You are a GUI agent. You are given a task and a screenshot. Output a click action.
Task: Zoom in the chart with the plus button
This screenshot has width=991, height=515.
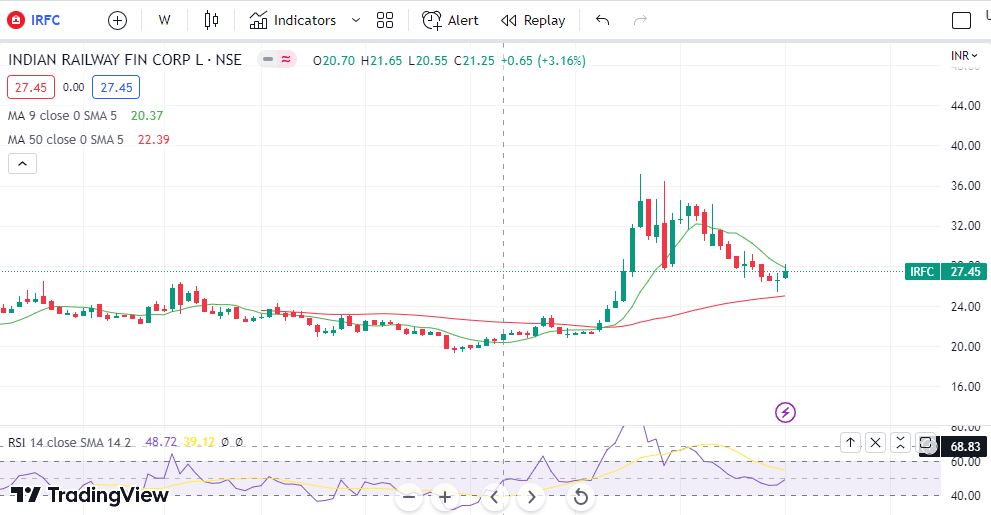tap(445, 497)
